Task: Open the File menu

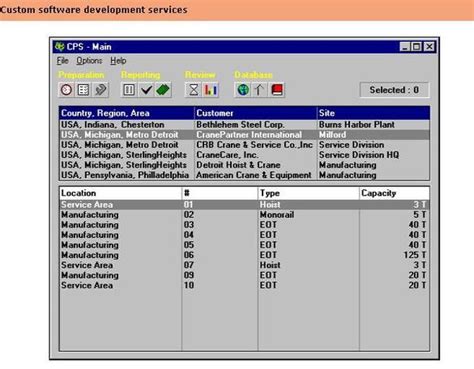Action: [62, 61]
